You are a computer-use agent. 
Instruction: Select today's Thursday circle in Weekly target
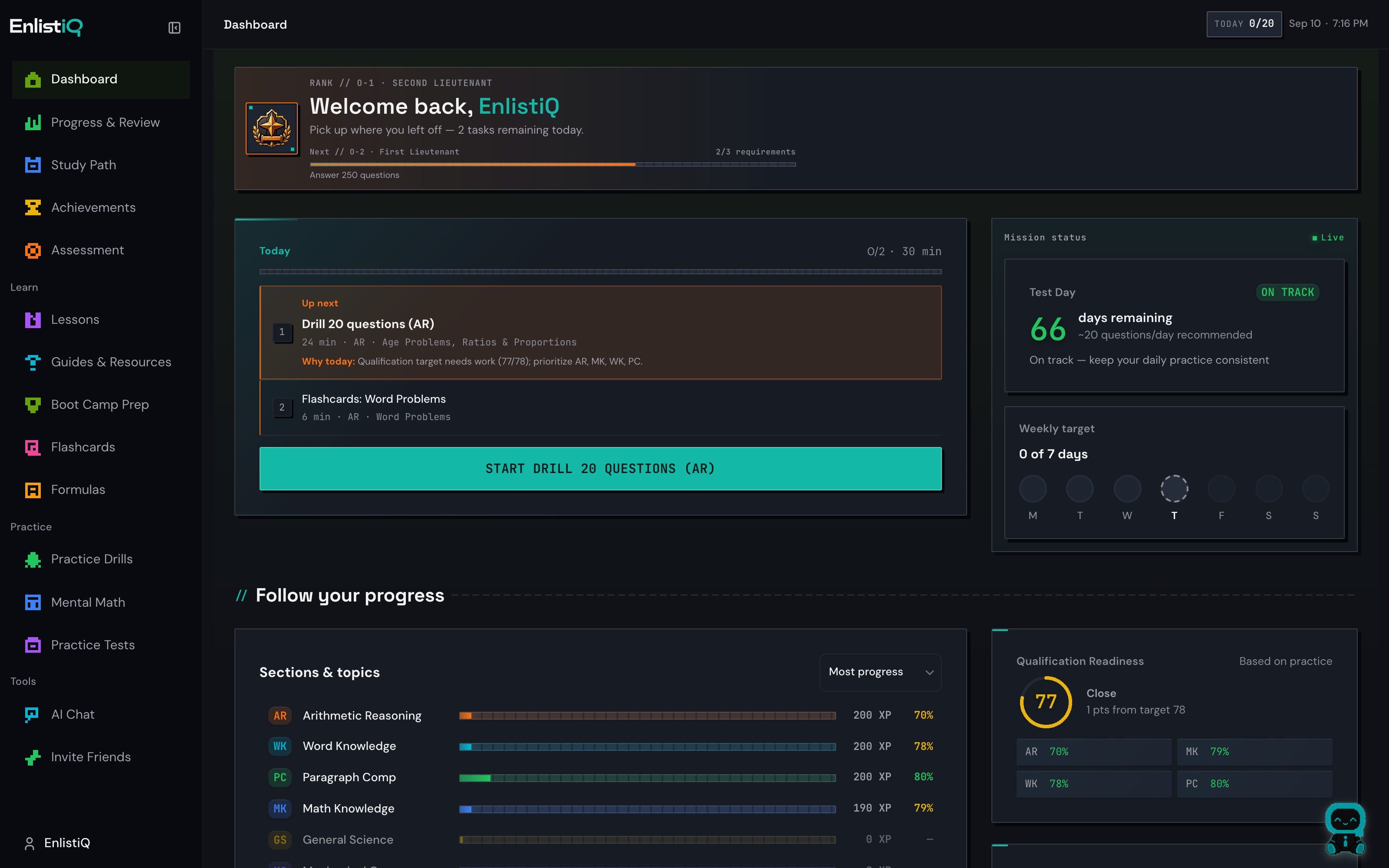coord(1174,489)
